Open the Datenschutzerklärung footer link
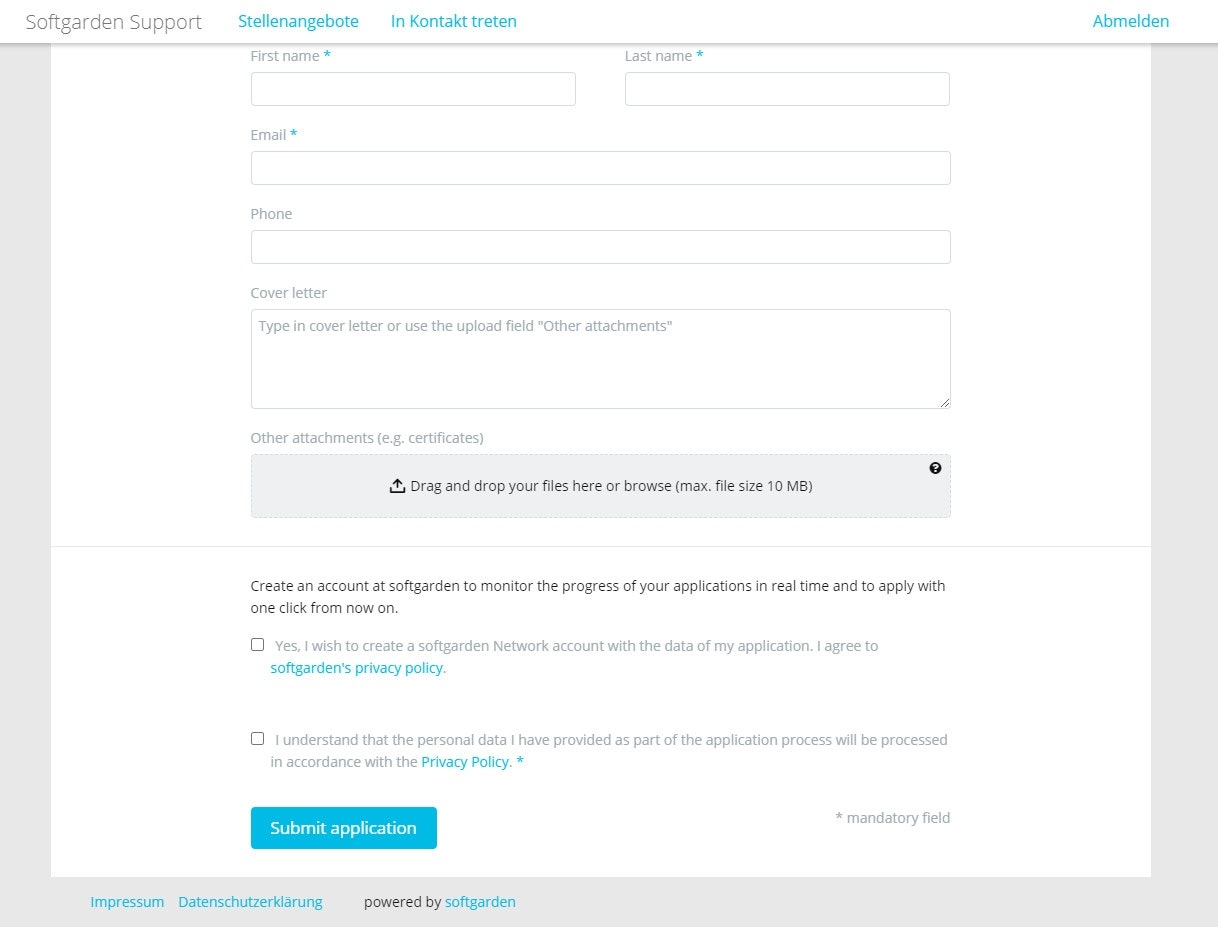 click(250, 902)
